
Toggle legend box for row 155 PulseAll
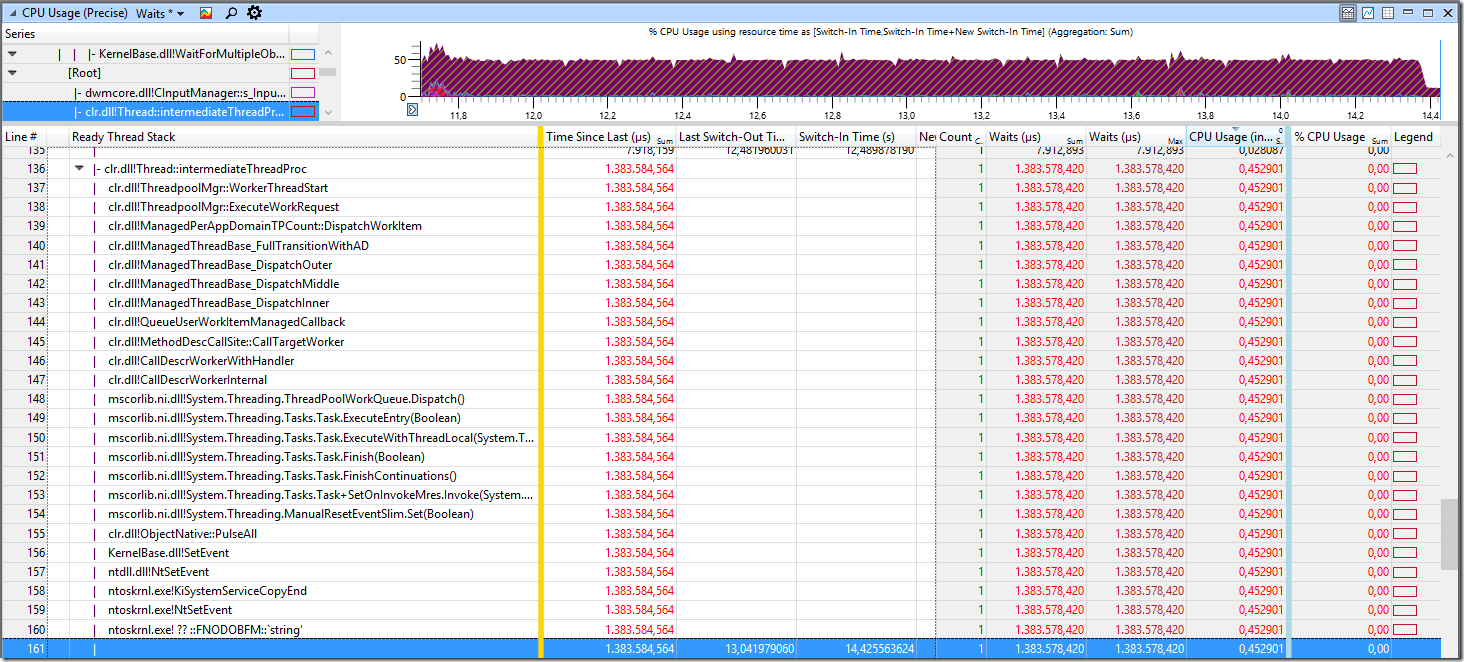[x=1405, y=534]
